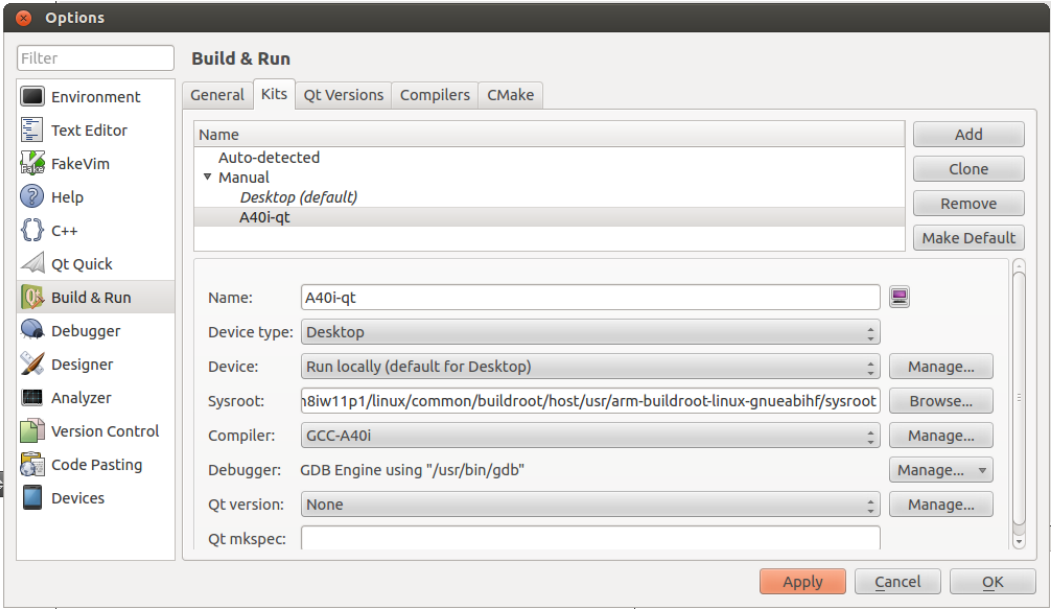Image resolution: width=1054 pixels, height=612 pixels.
Task: Open the Analyzer settings category
Action: (80, 398)
